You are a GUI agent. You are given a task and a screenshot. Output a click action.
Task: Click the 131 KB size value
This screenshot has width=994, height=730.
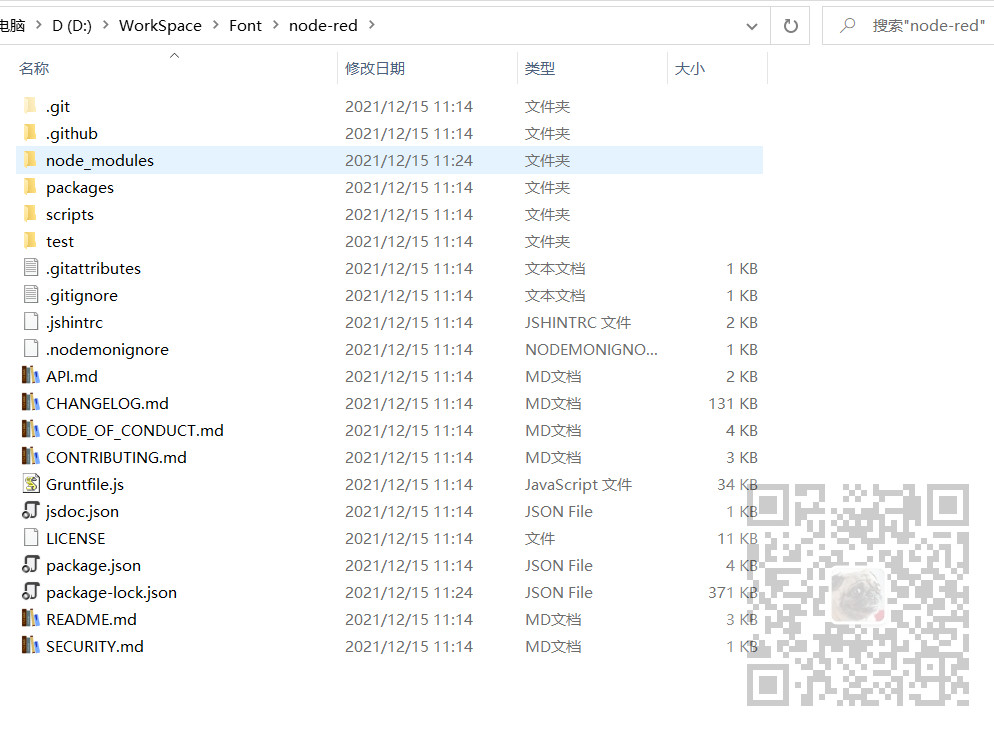pos(733,403)
